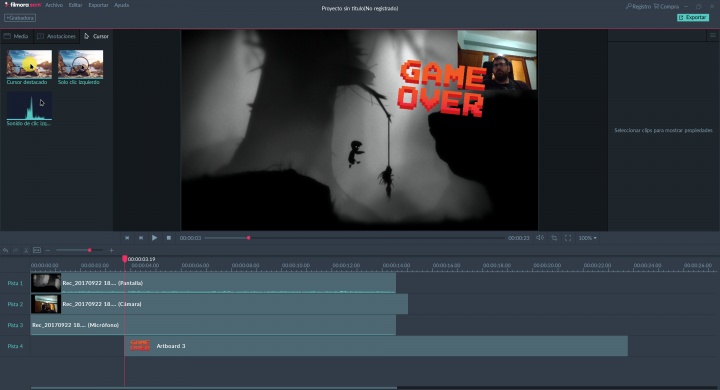Switch to the Anotaciones tab
The height and width of the screenshot is (390, 720).
coord(56,36)
